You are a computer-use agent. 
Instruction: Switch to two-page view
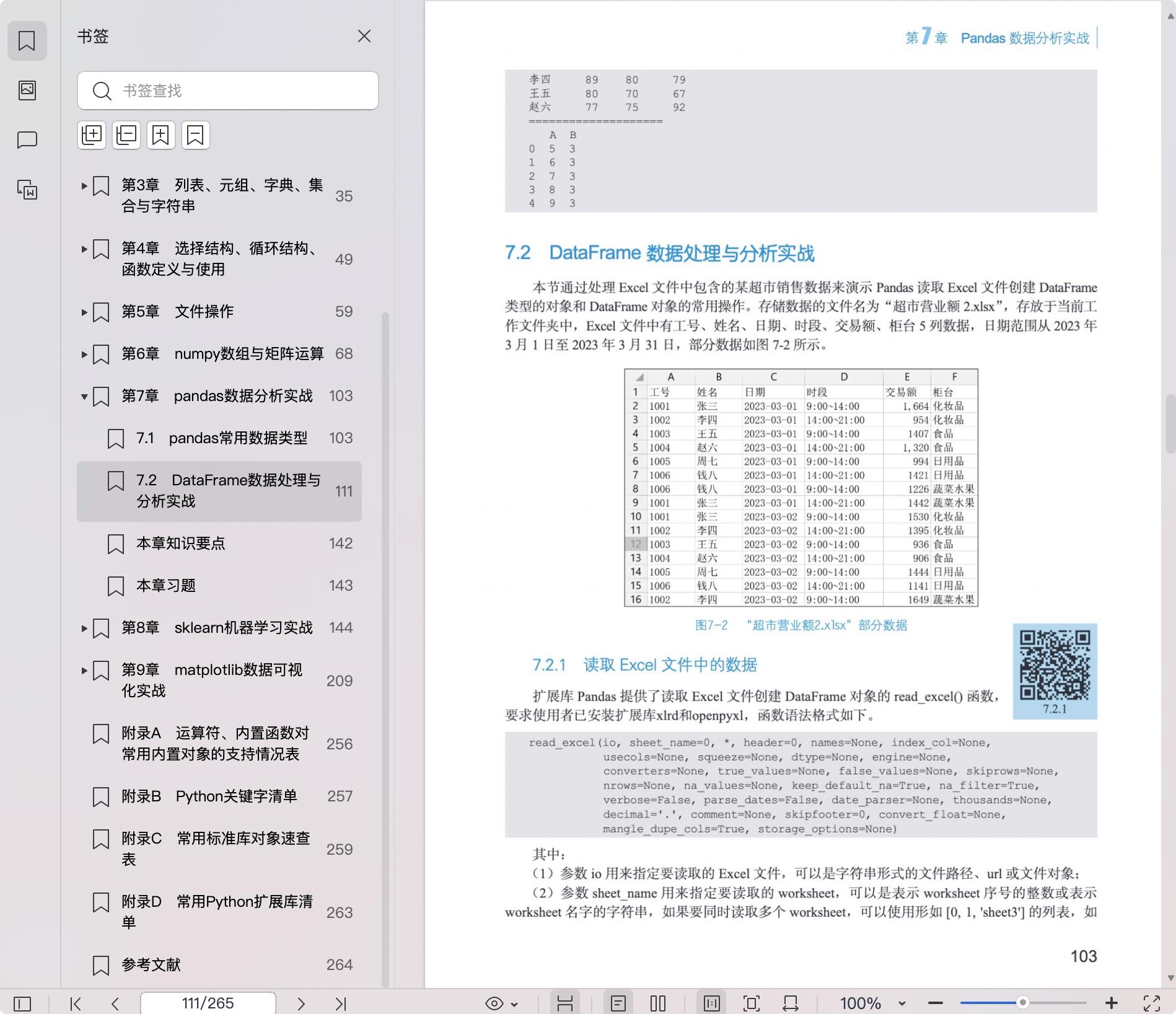tap(658, 1003)
